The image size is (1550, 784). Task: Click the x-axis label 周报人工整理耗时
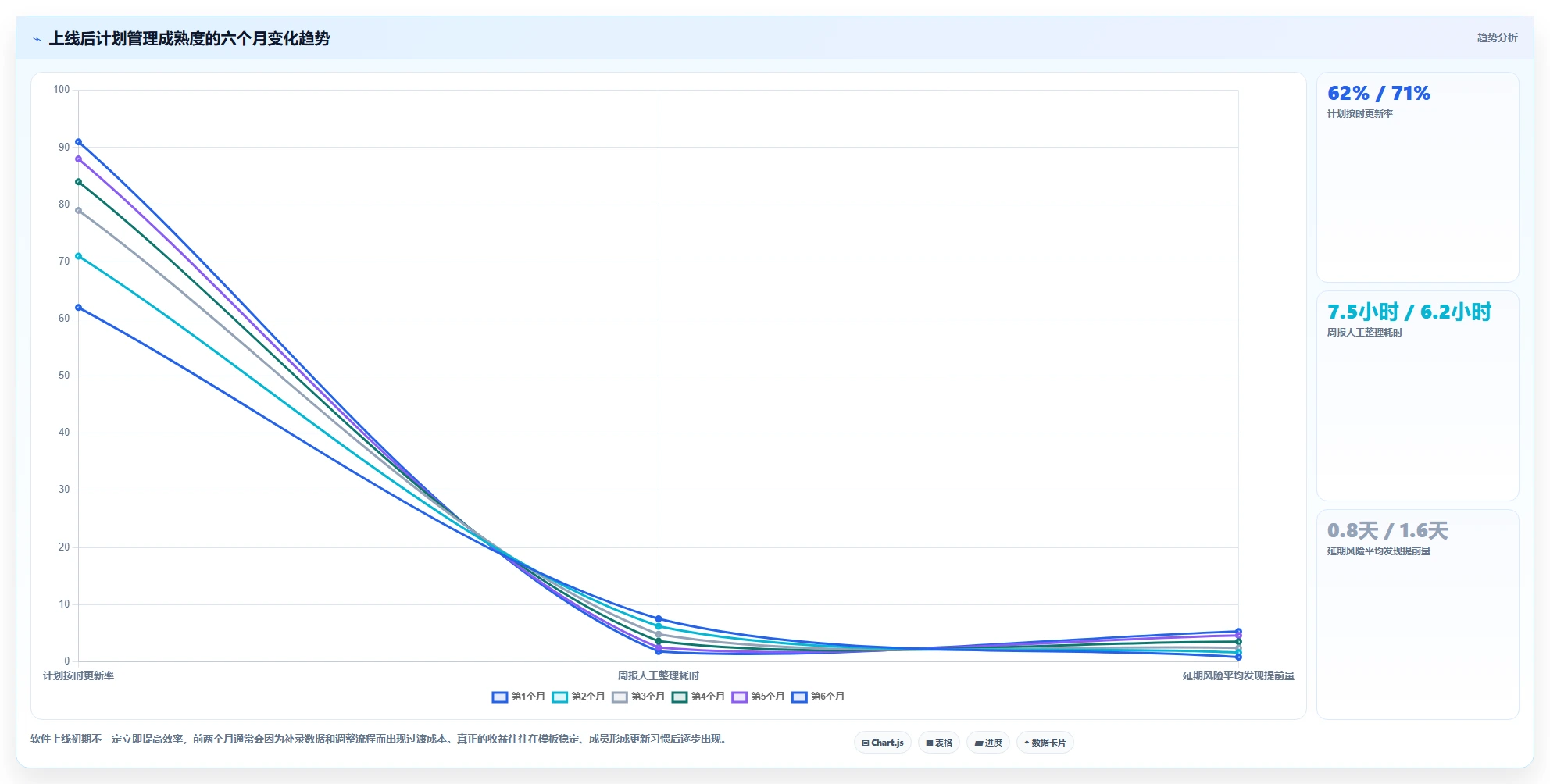(659, 675)
